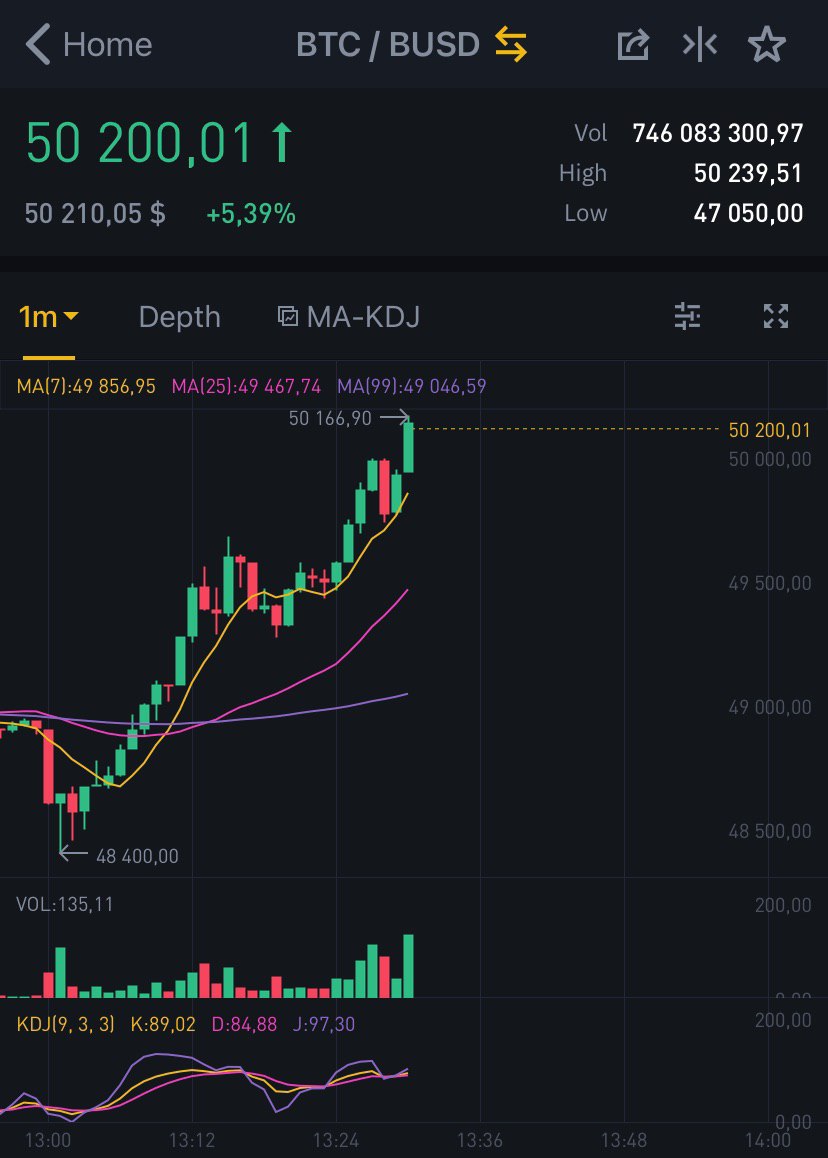Viewport: 828px width, 1158px height.
Task: Tap the 13:24 time axis label
Action: point(336,1140)
